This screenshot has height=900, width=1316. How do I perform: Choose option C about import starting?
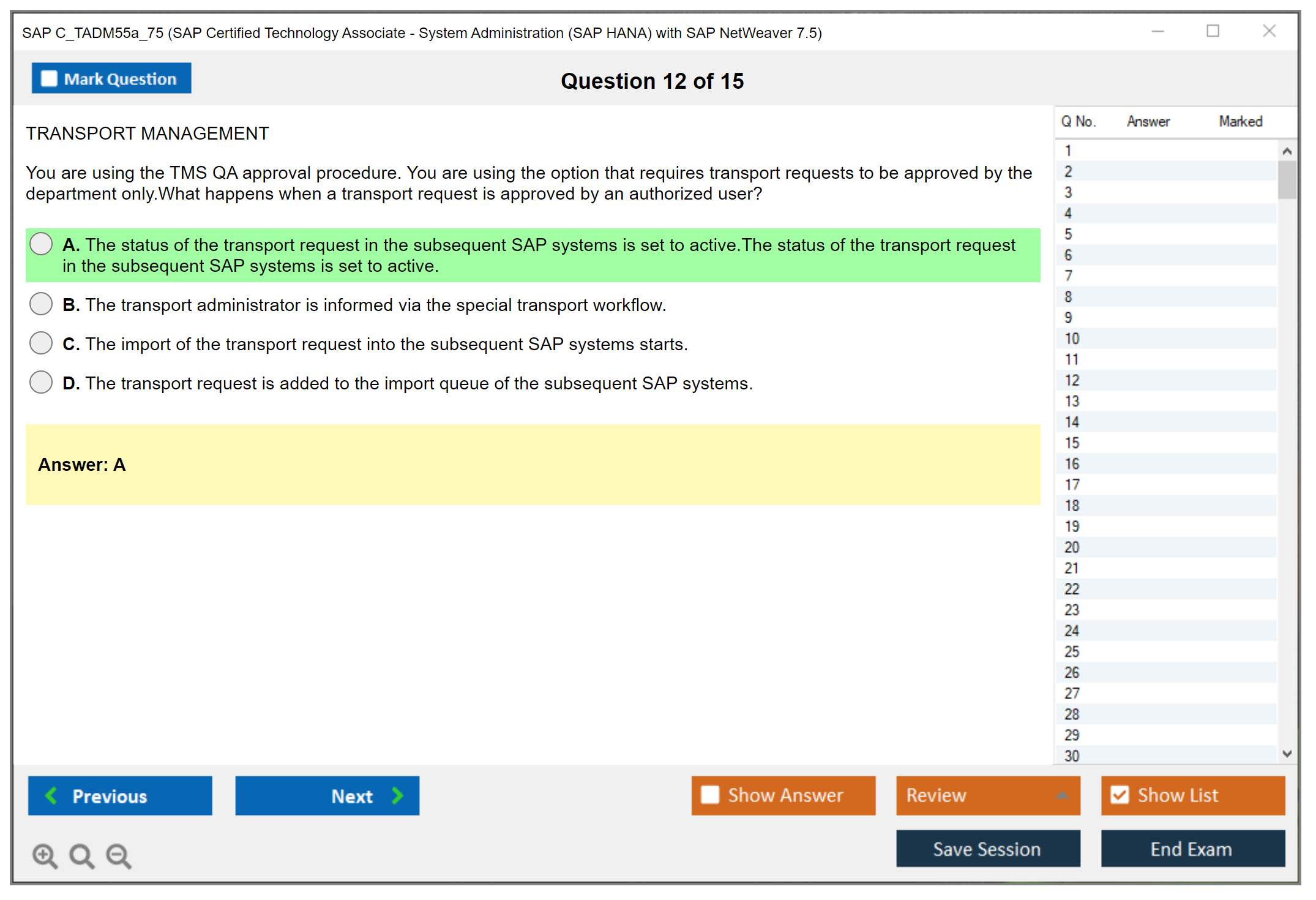[x=41, y=343]
